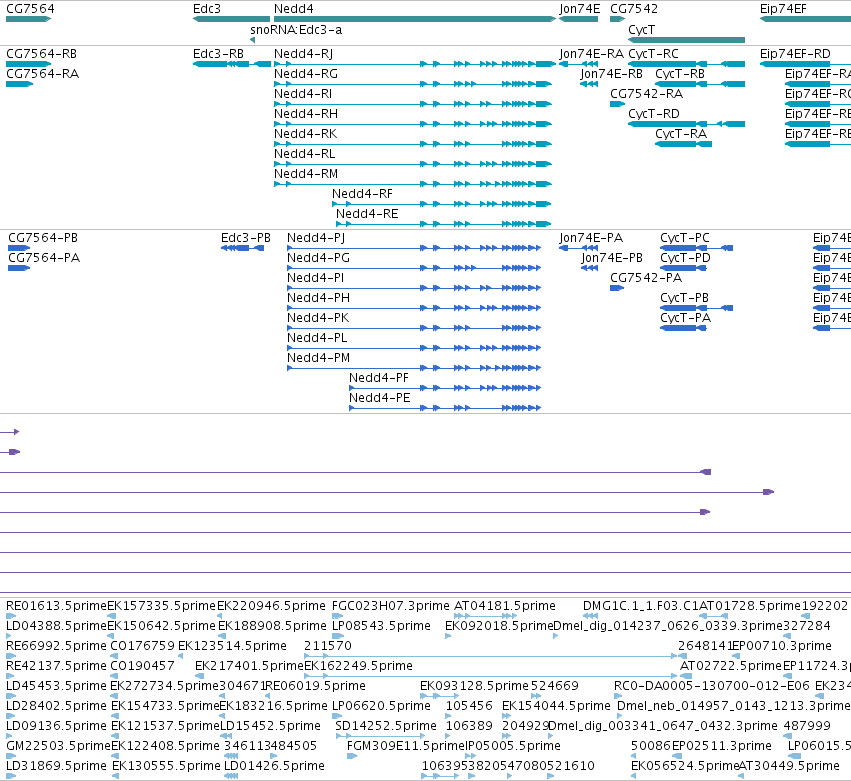This screenshot has height=781, width=851.
Task: Select the Eip74EF gene label
Action: click(x=783, y=9)
